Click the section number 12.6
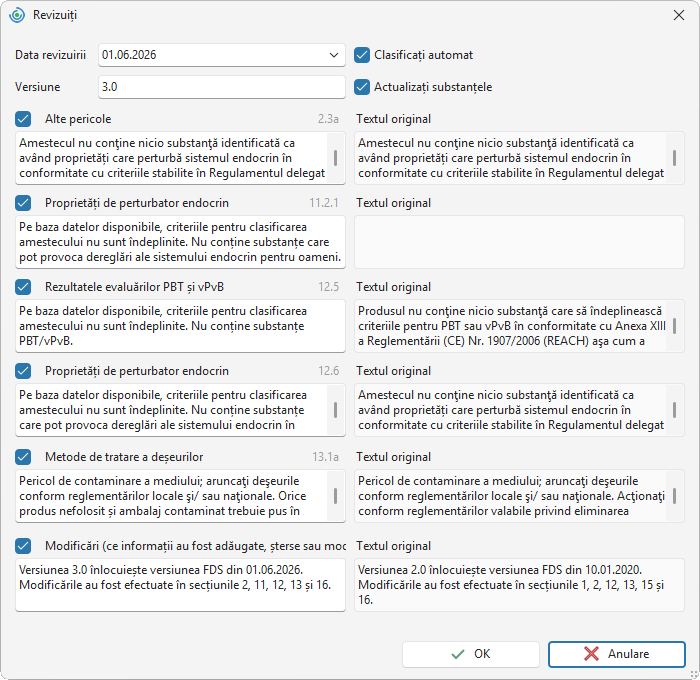Viewport: 700px width, 680px height. (329, 371)
